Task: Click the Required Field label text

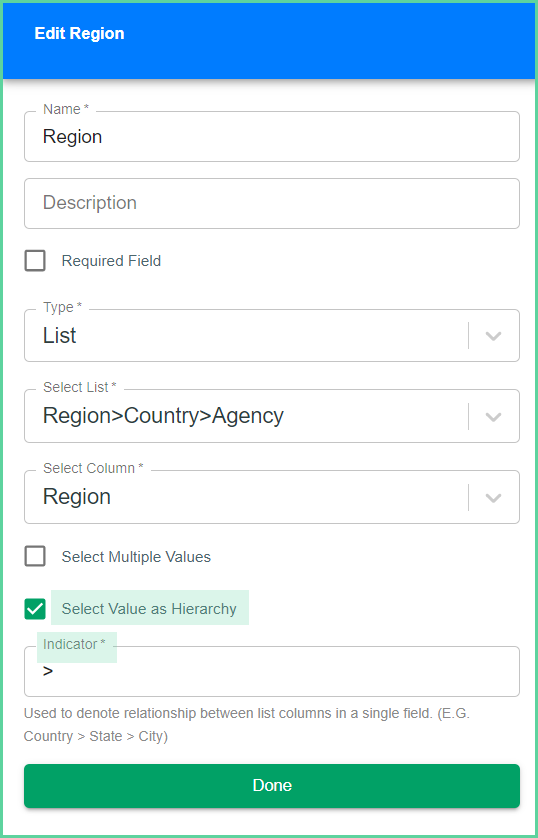Action: pyautogui.click(x=111, y=261)
